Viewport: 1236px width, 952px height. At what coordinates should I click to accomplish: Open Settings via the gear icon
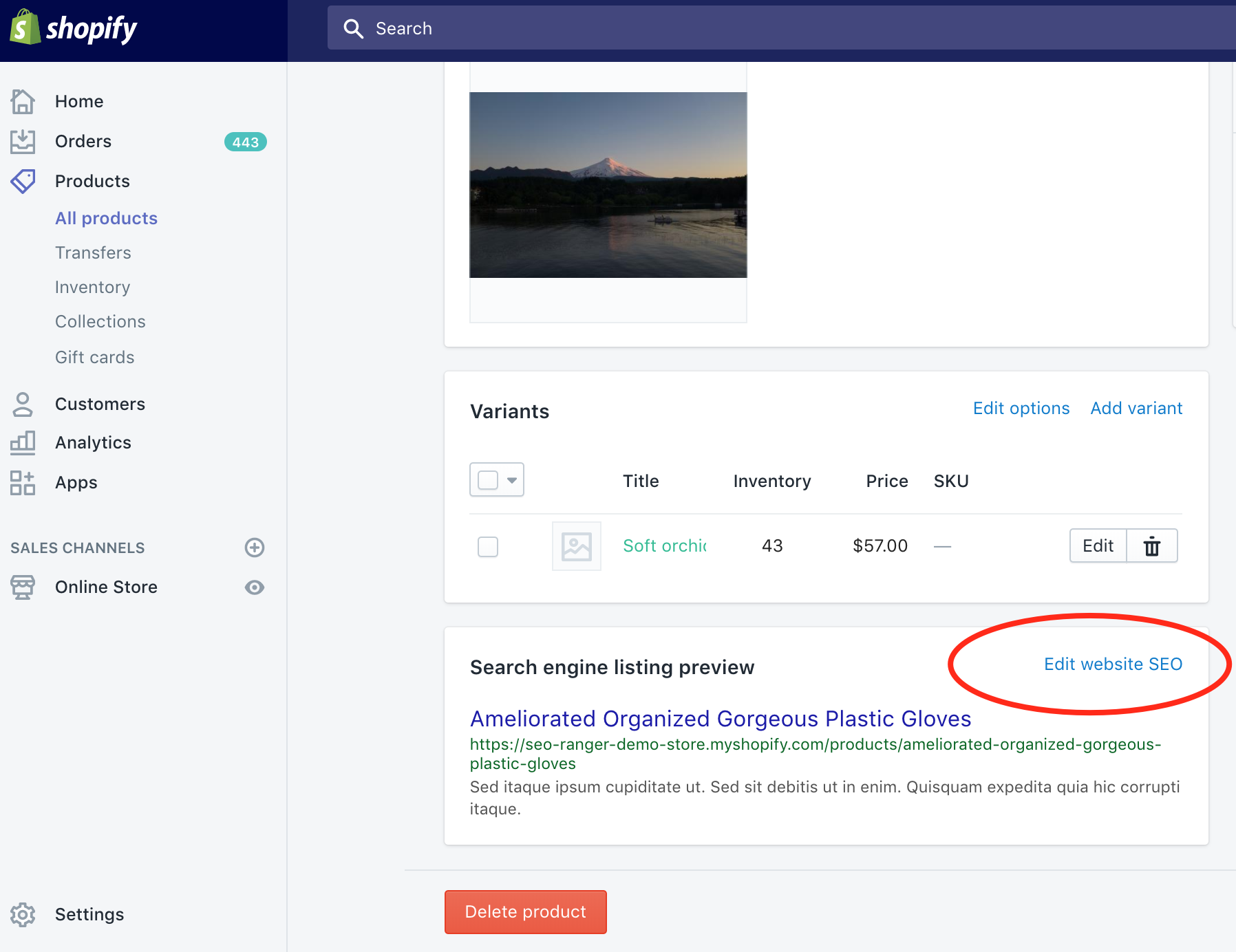click(x=23, y=915)
